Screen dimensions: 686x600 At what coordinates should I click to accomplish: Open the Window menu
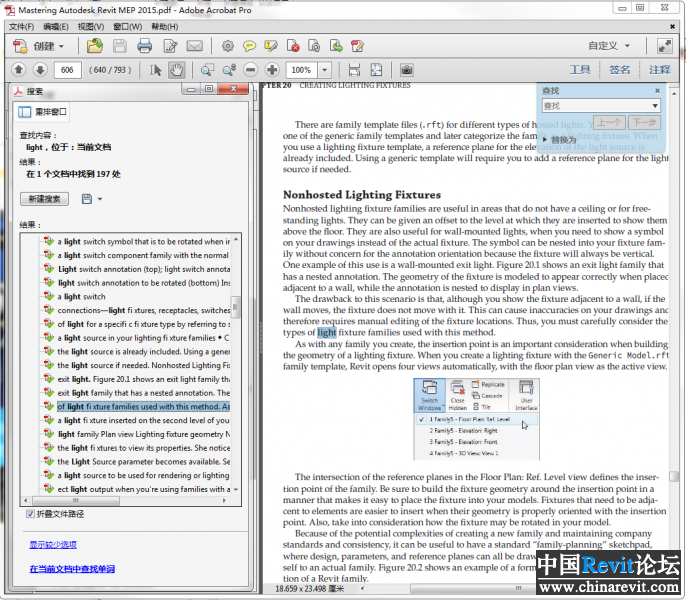pyautogui.click(x=127, y=27)
